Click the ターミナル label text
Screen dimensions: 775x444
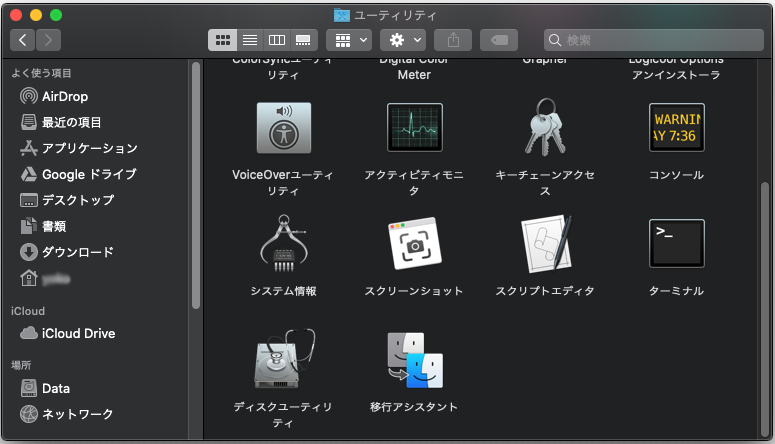(676, 291)
